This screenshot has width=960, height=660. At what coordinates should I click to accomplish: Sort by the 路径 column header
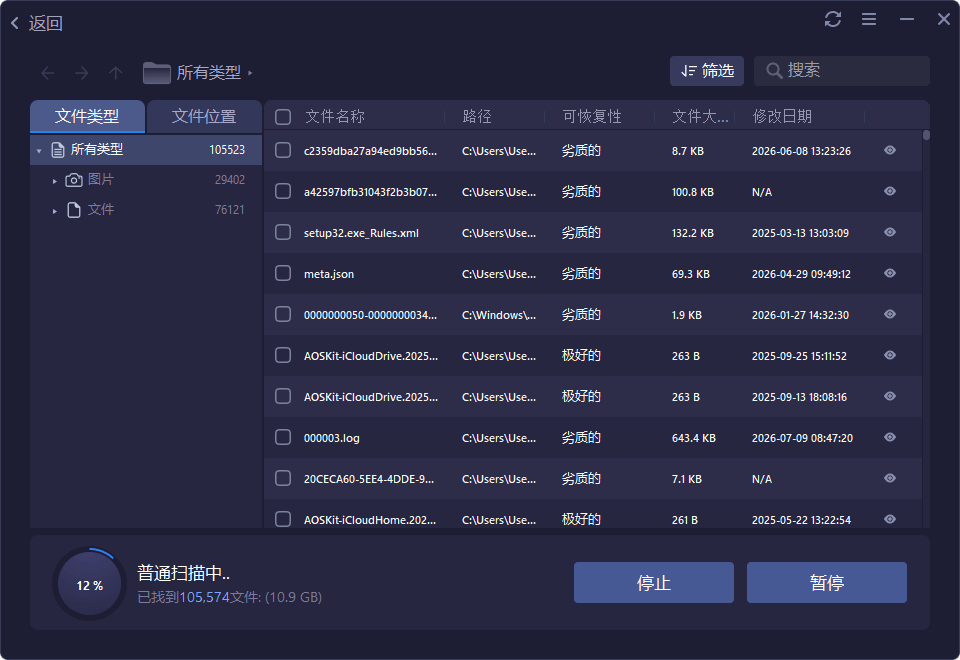point(477,116)
